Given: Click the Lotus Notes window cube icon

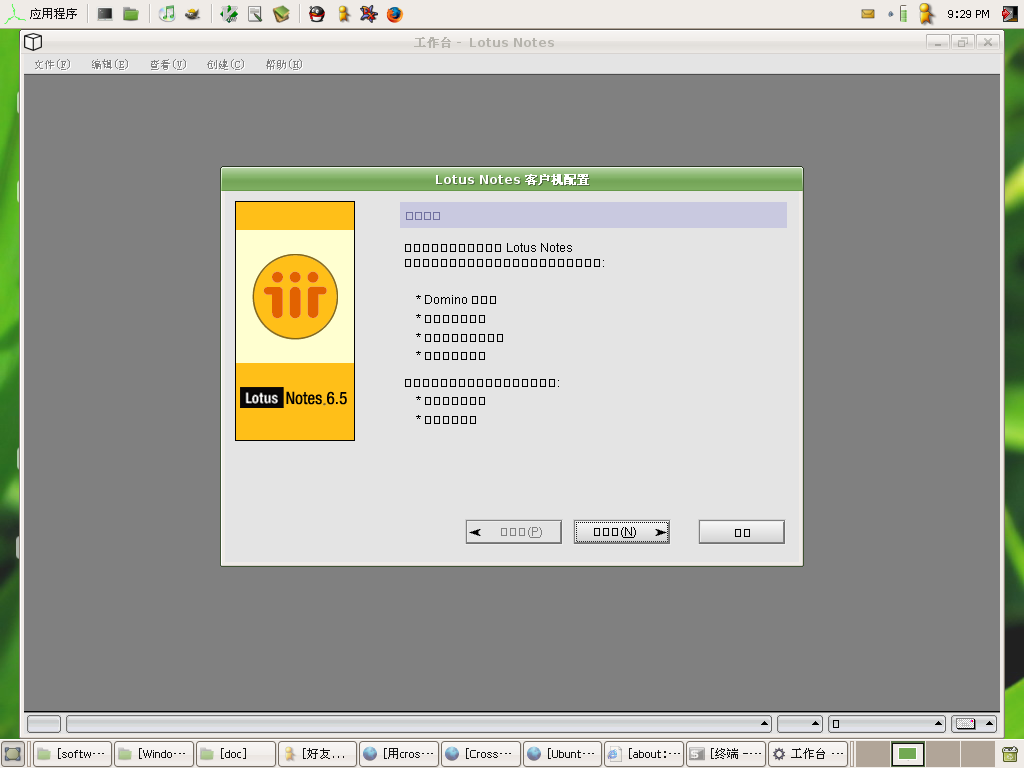Looking at the screenshot, I should click(33, 42).
